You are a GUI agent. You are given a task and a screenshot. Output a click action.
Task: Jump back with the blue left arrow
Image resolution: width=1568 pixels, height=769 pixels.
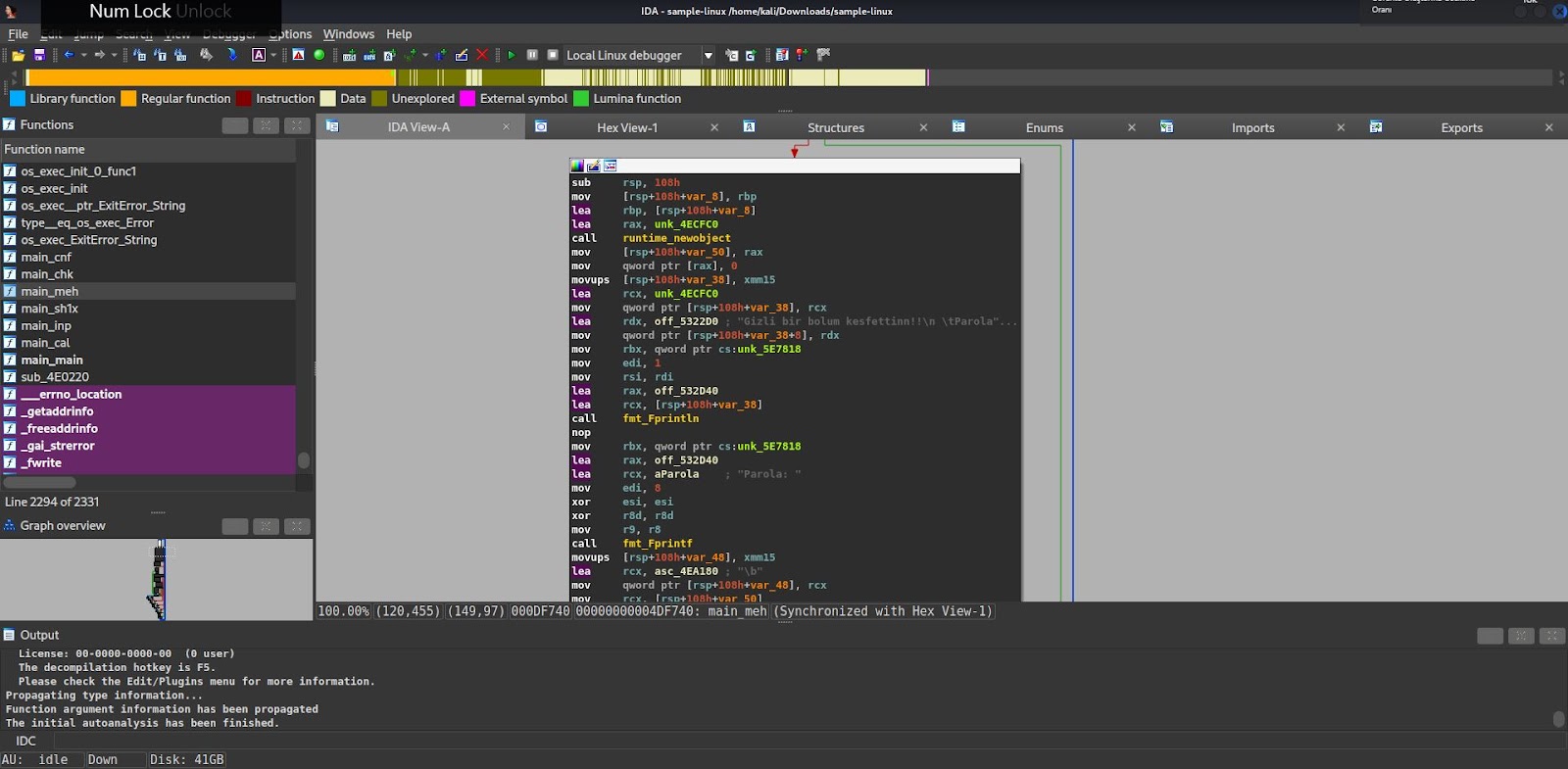[69, 55]
